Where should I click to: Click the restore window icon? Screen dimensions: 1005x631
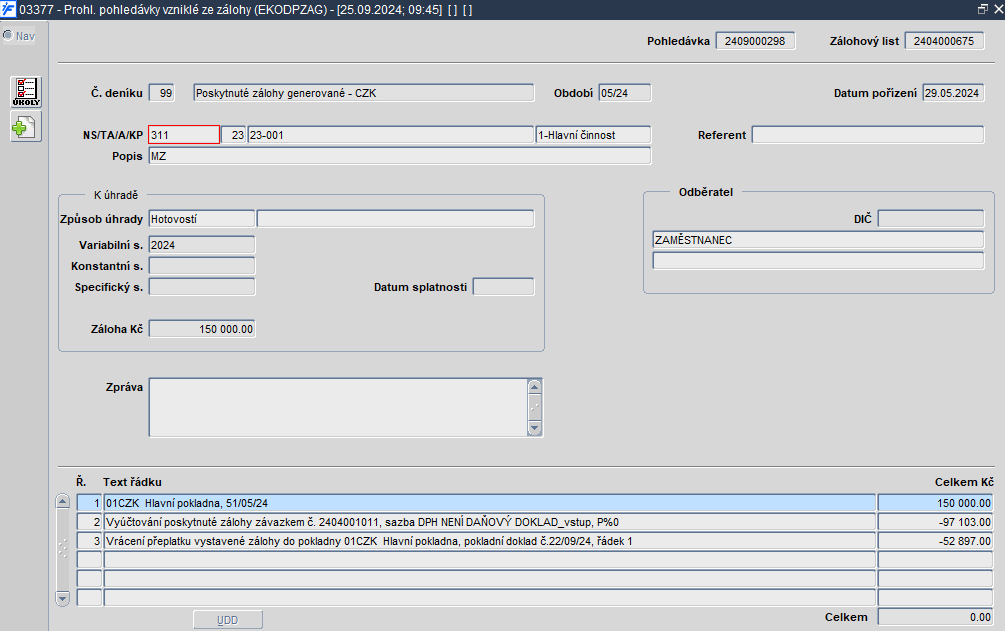click(983, 9)
